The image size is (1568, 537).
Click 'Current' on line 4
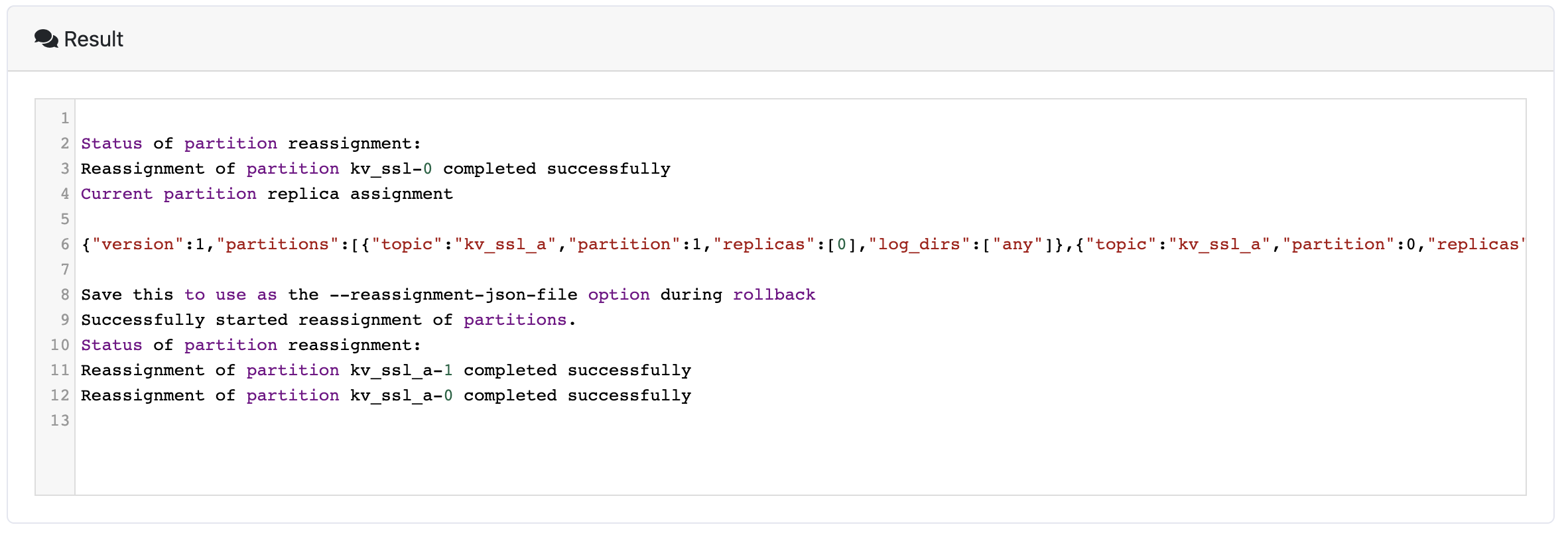tap(117, 194)
